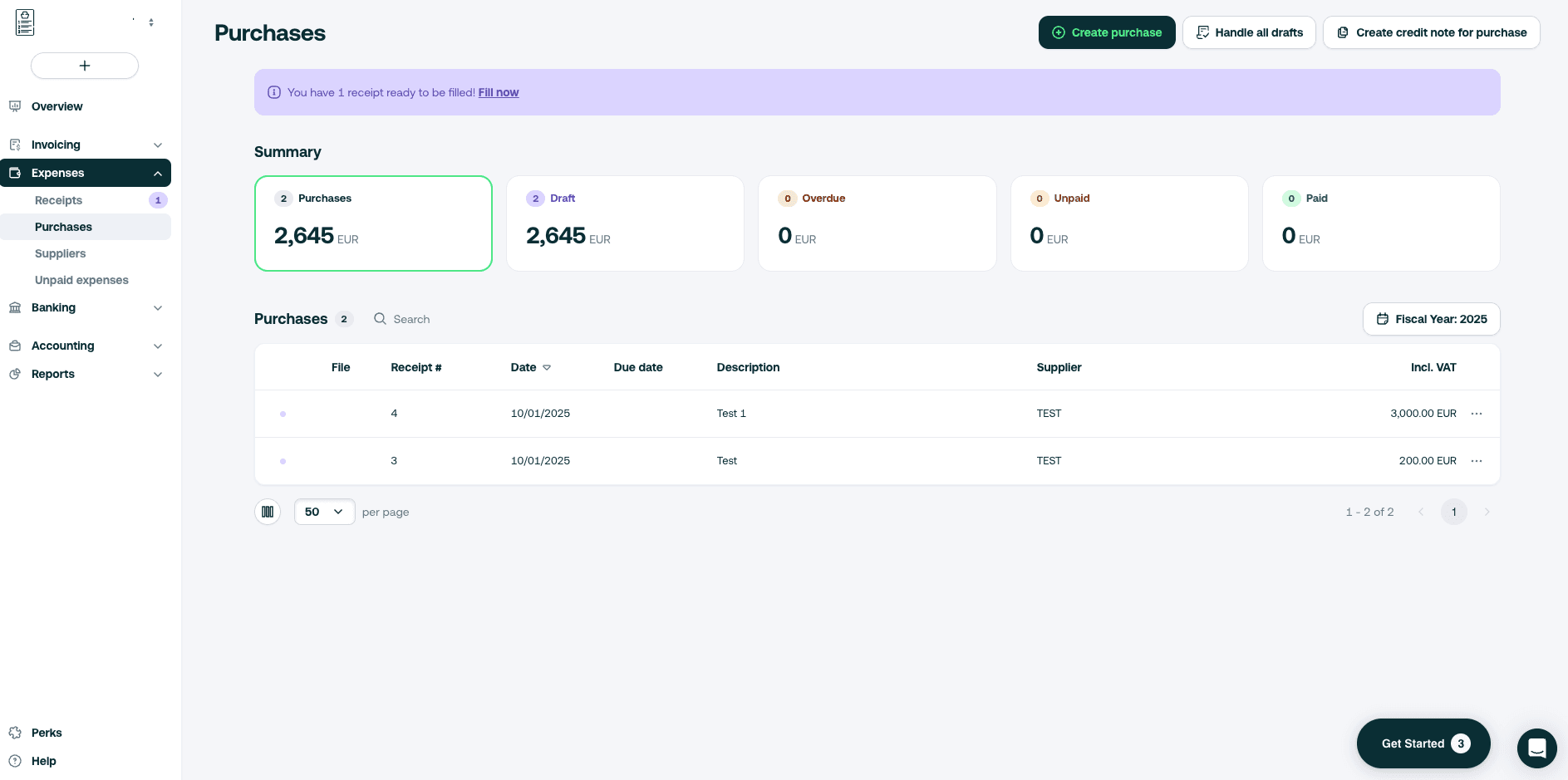Click the company logo icon in sidebar

click(x=25, y=22)
